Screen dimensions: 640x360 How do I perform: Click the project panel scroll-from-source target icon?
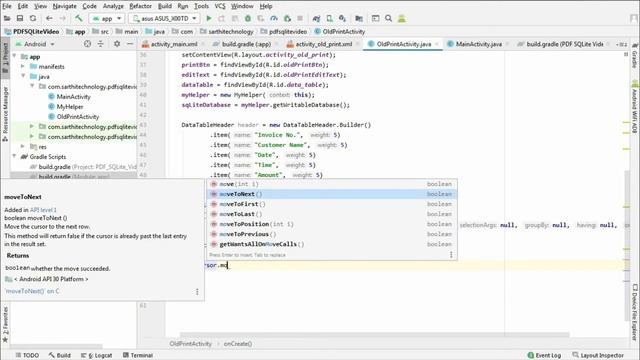pos(87,44)
